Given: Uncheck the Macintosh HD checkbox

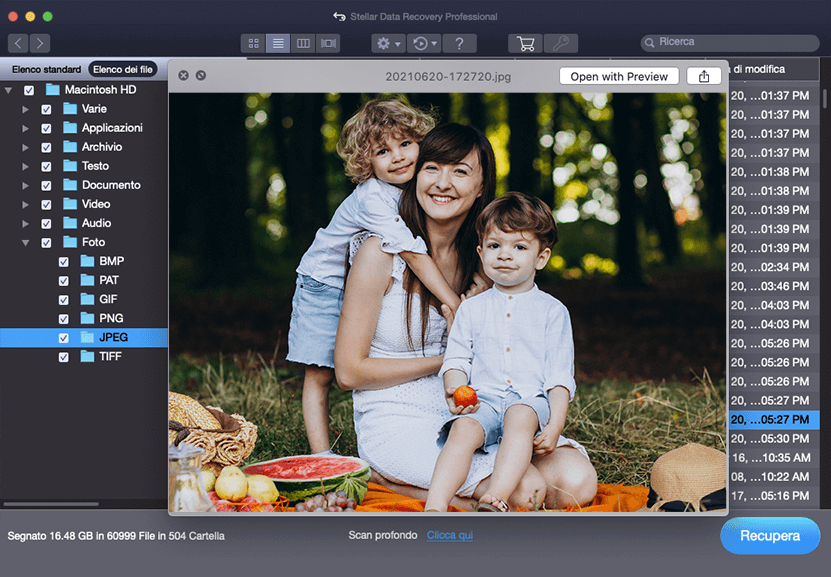Looking at the screenshot, I should [x=29, y=90].
